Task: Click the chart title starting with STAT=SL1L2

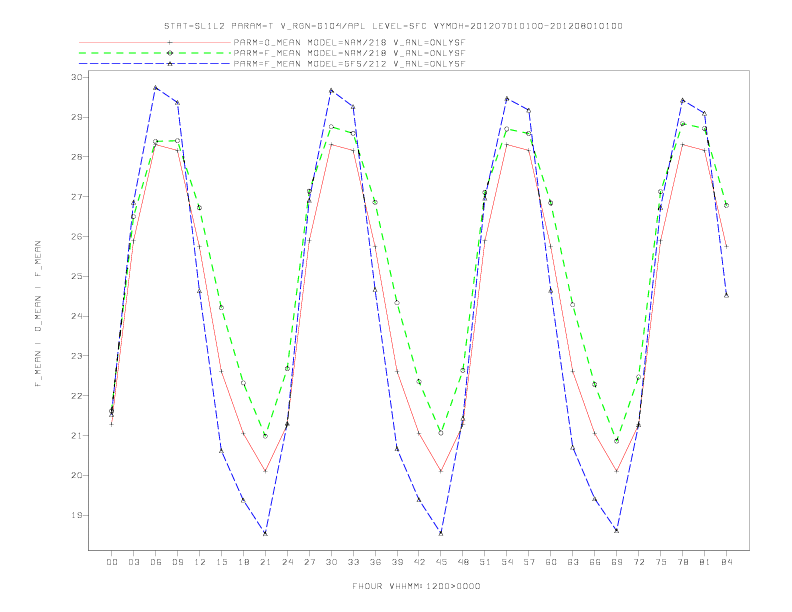Action: (393, 26)
